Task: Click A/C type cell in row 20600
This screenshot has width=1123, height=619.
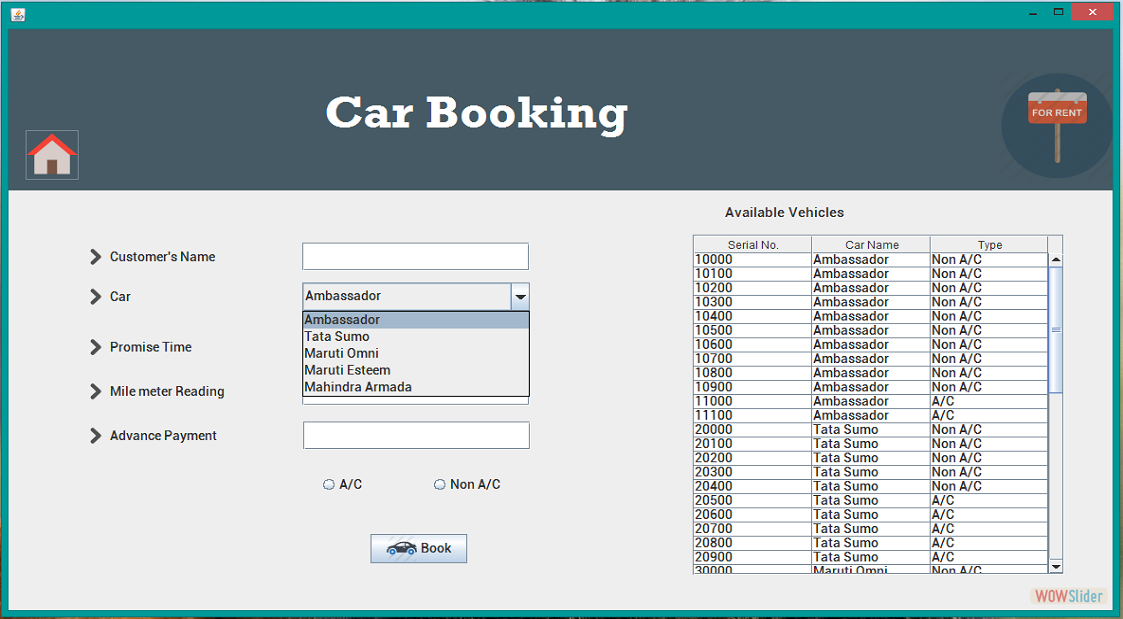Action: [989, 514]
